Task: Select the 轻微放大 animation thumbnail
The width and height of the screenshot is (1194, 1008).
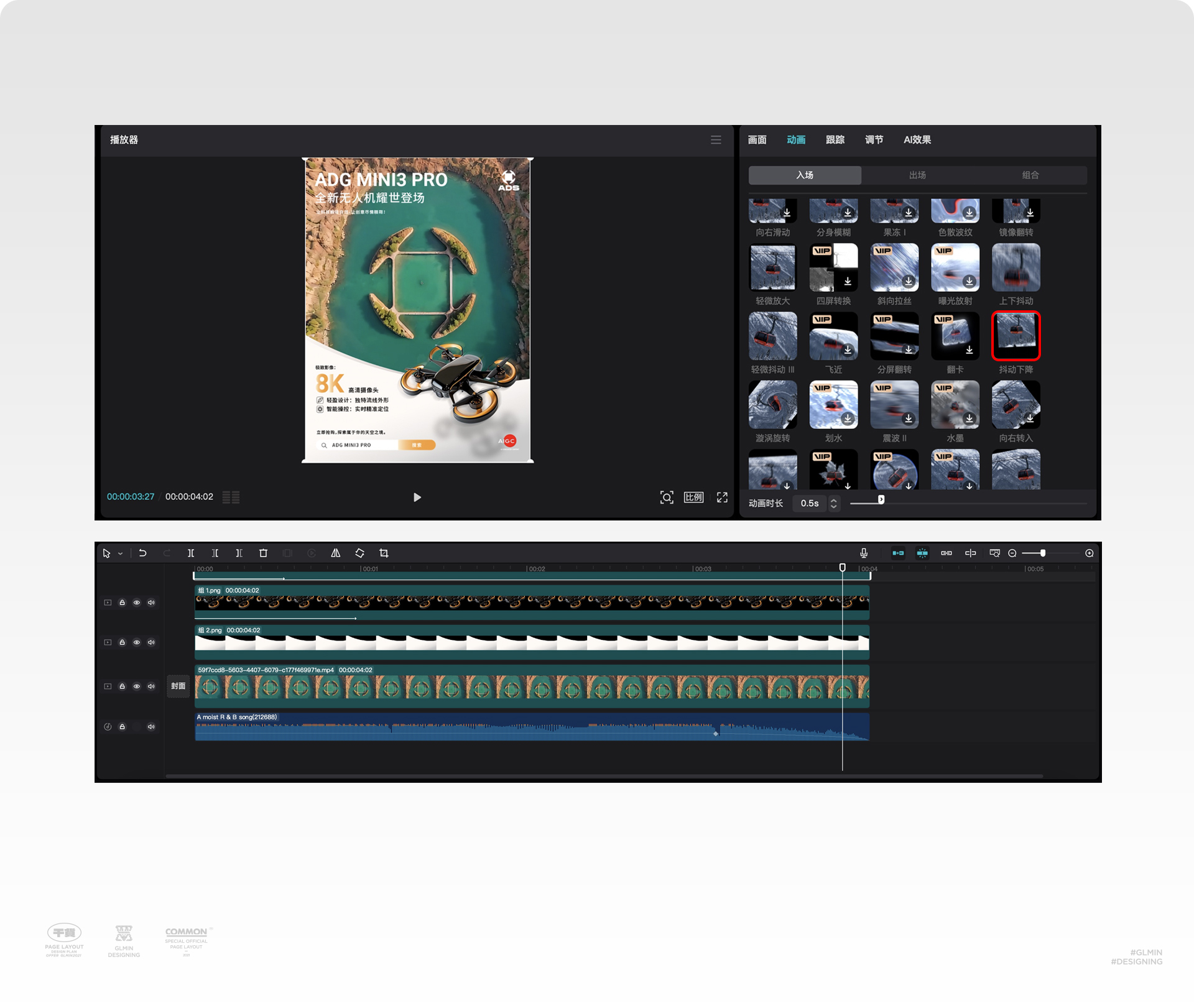Action: 772,267
